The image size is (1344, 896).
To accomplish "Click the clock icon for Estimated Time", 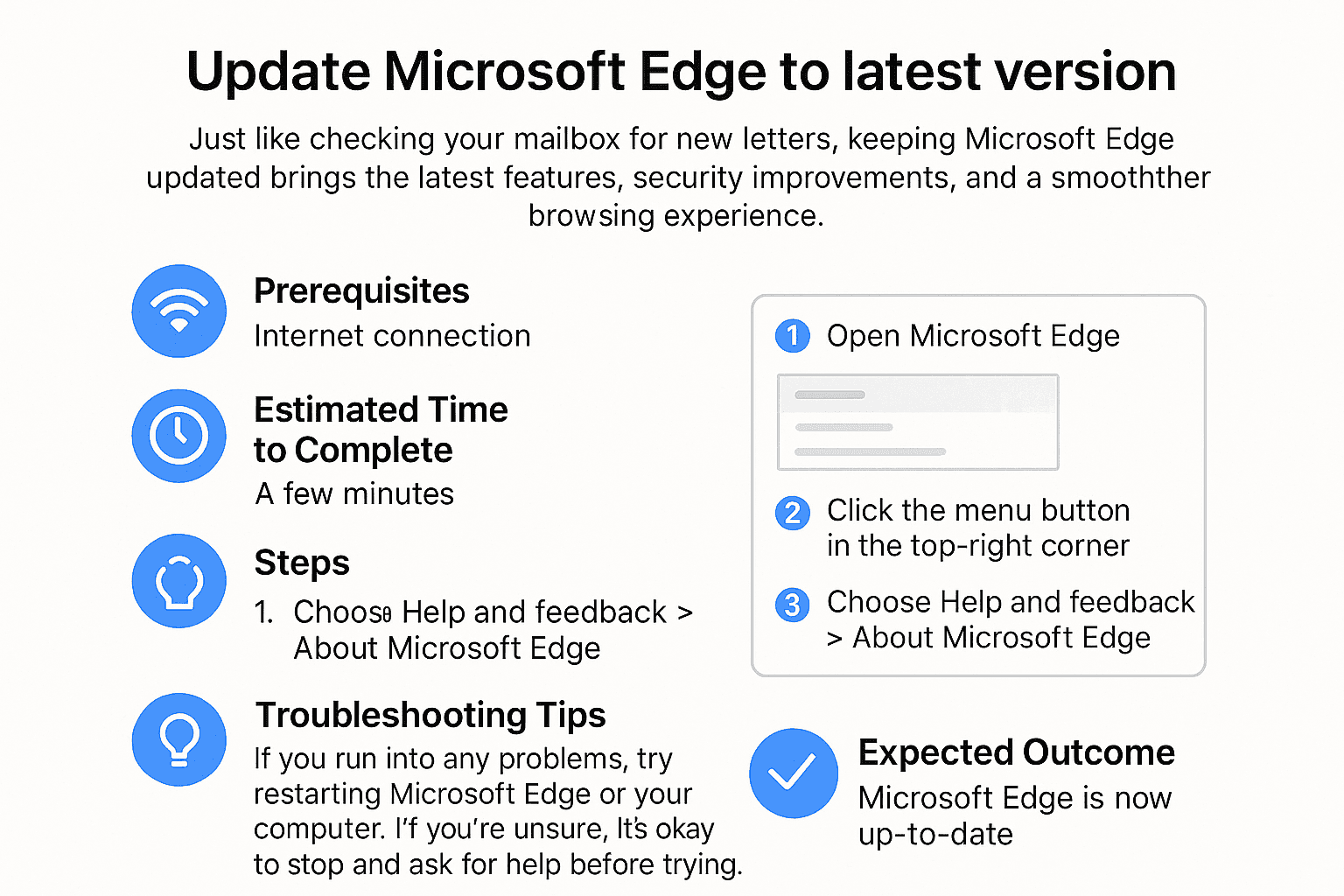I will coord(179,436).
